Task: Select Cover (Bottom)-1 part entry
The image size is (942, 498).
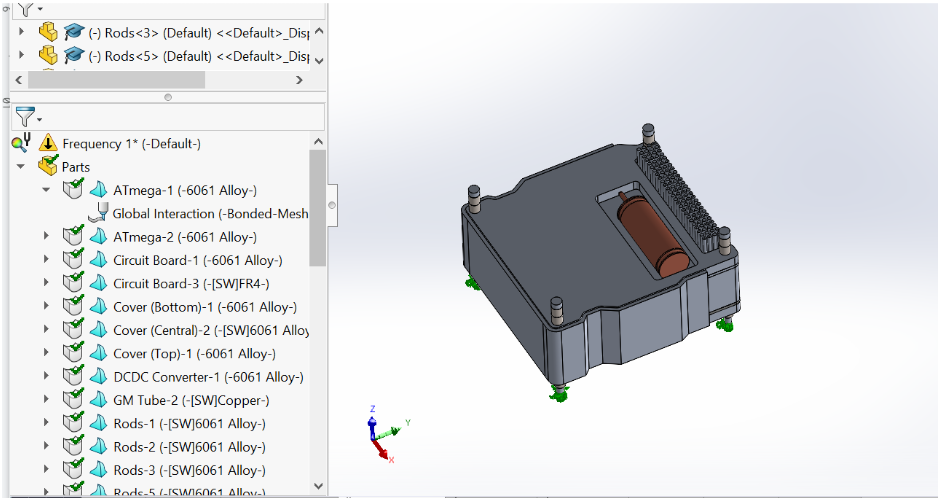Action: point(204,307)
